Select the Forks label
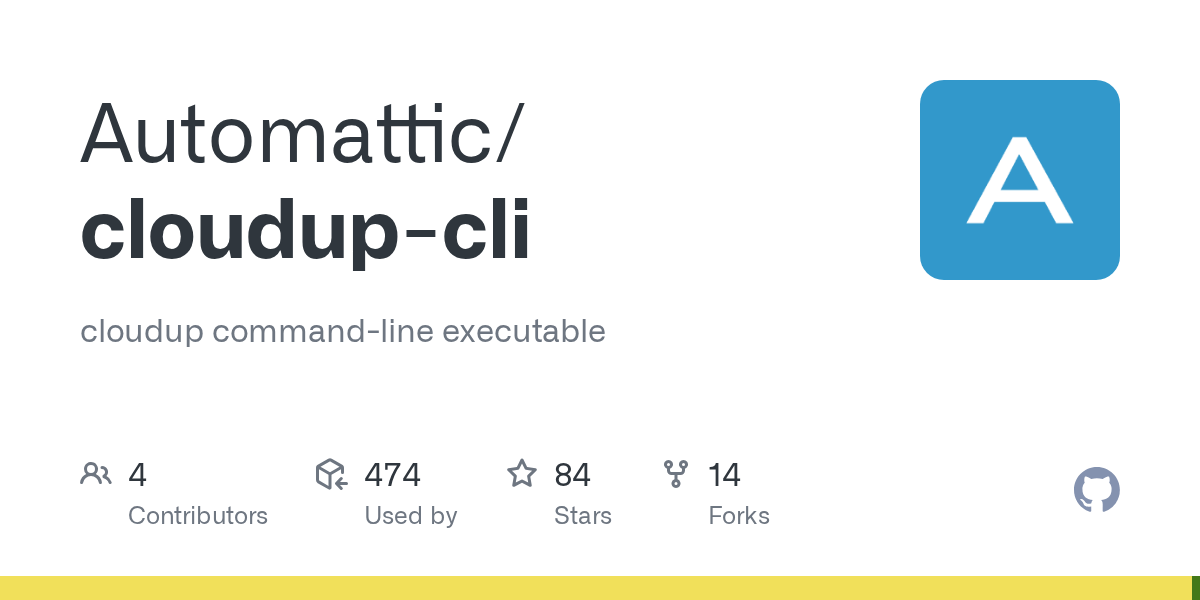The width and height of the screenshot is (1200, 600). (x=739, y=516)
